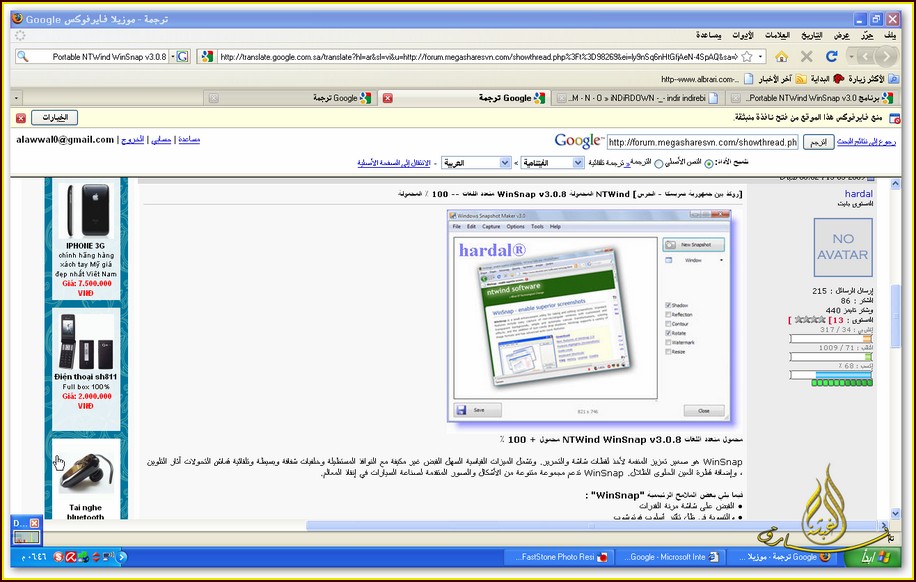The width and height of the screenshot is (916, 582).
Task: Close the small D... floating window
Action: click(x=34, y=523)
